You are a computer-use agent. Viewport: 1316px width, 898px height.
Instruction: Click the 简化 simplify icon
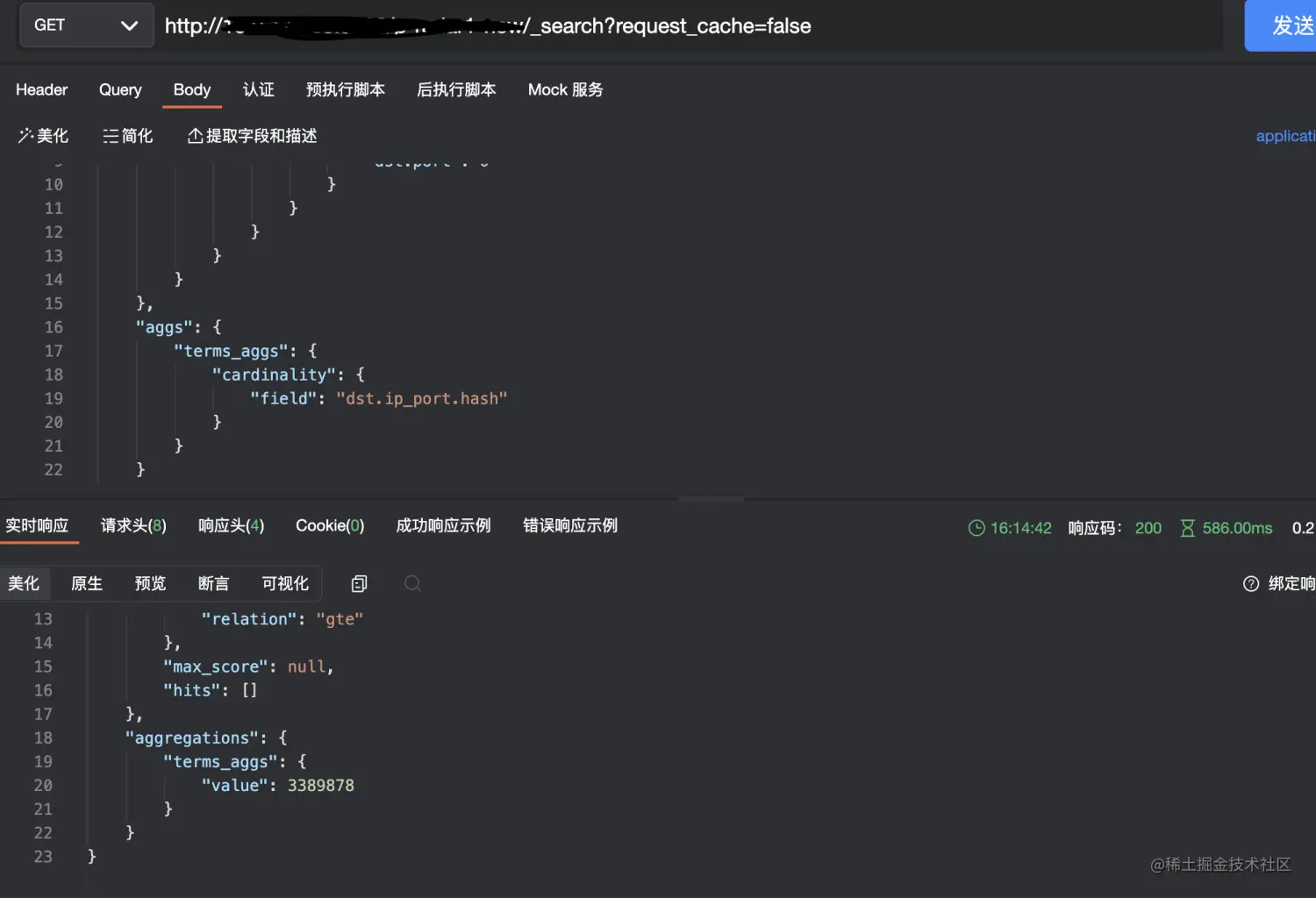tap(111, 136)
